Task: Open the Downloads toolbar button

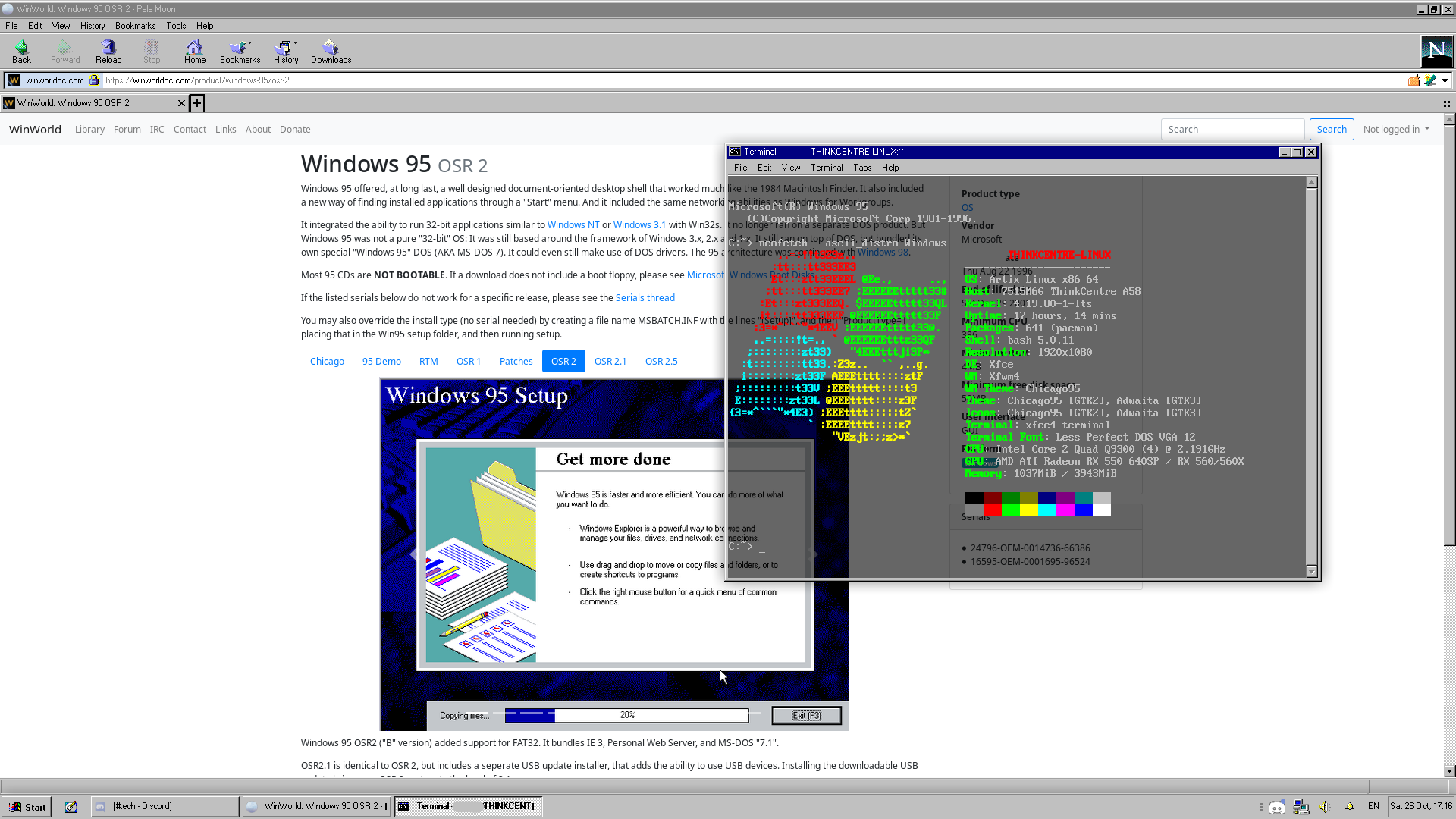Action: click(331, 52)
